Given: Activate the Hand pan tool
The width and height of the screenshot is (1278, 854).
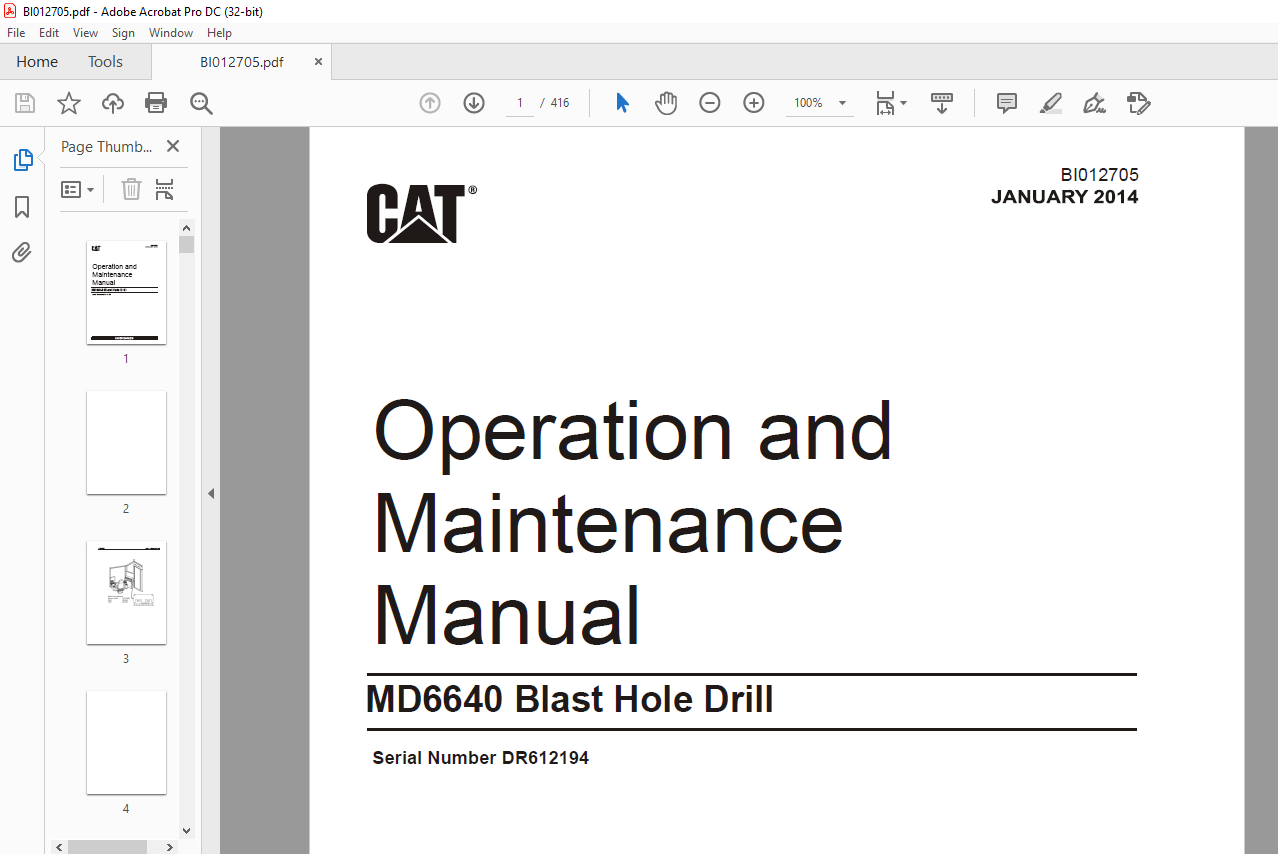Looking at the screenshot, I should [666, 103].
